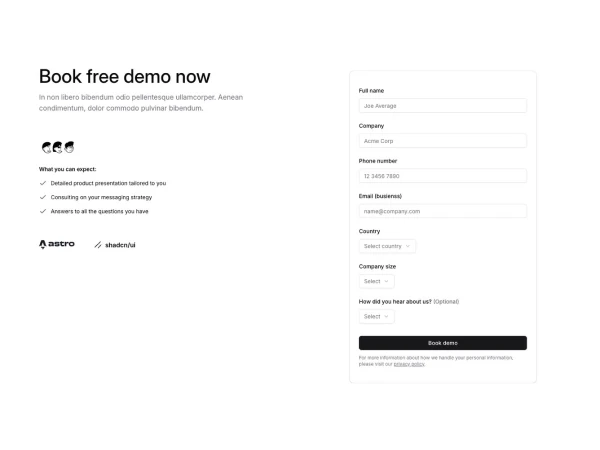This screenshot has height=450, width=600.
Task: Click Detailed product presentation tailored to you
Action: [x=108, y=183]
